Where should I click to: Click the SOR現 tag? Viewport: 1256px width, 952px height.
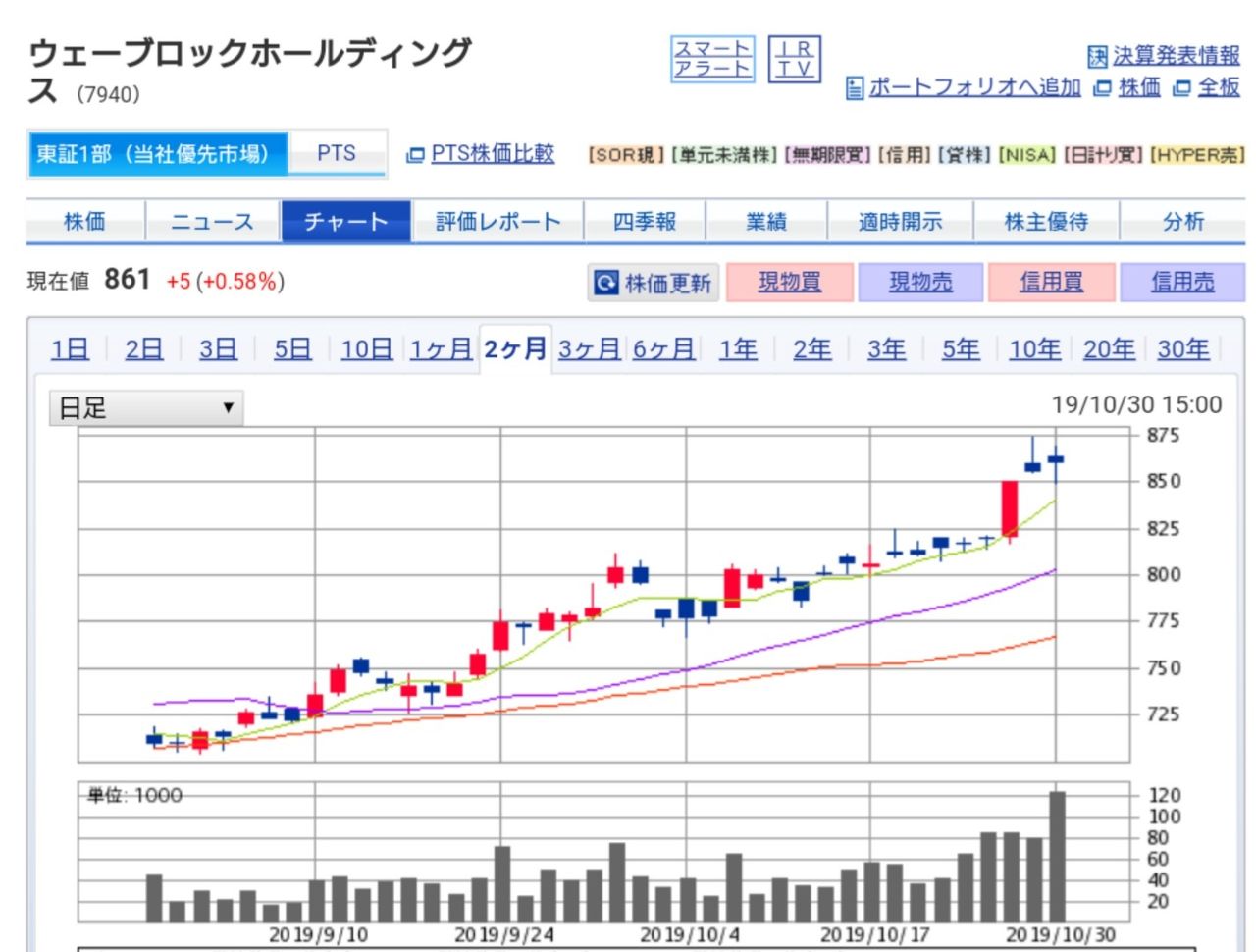coord(627,155)
